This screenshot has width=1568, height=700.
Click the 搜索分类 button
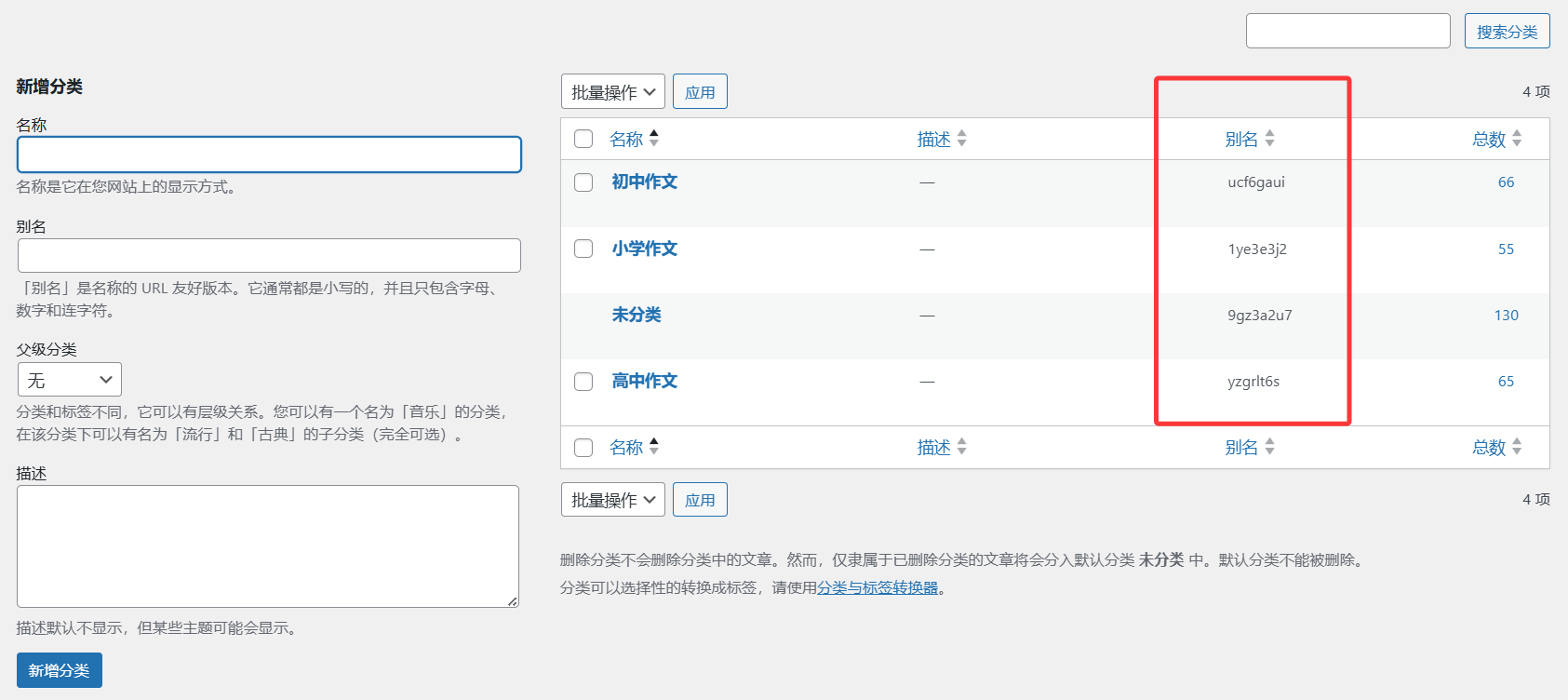click(1507, 31)
